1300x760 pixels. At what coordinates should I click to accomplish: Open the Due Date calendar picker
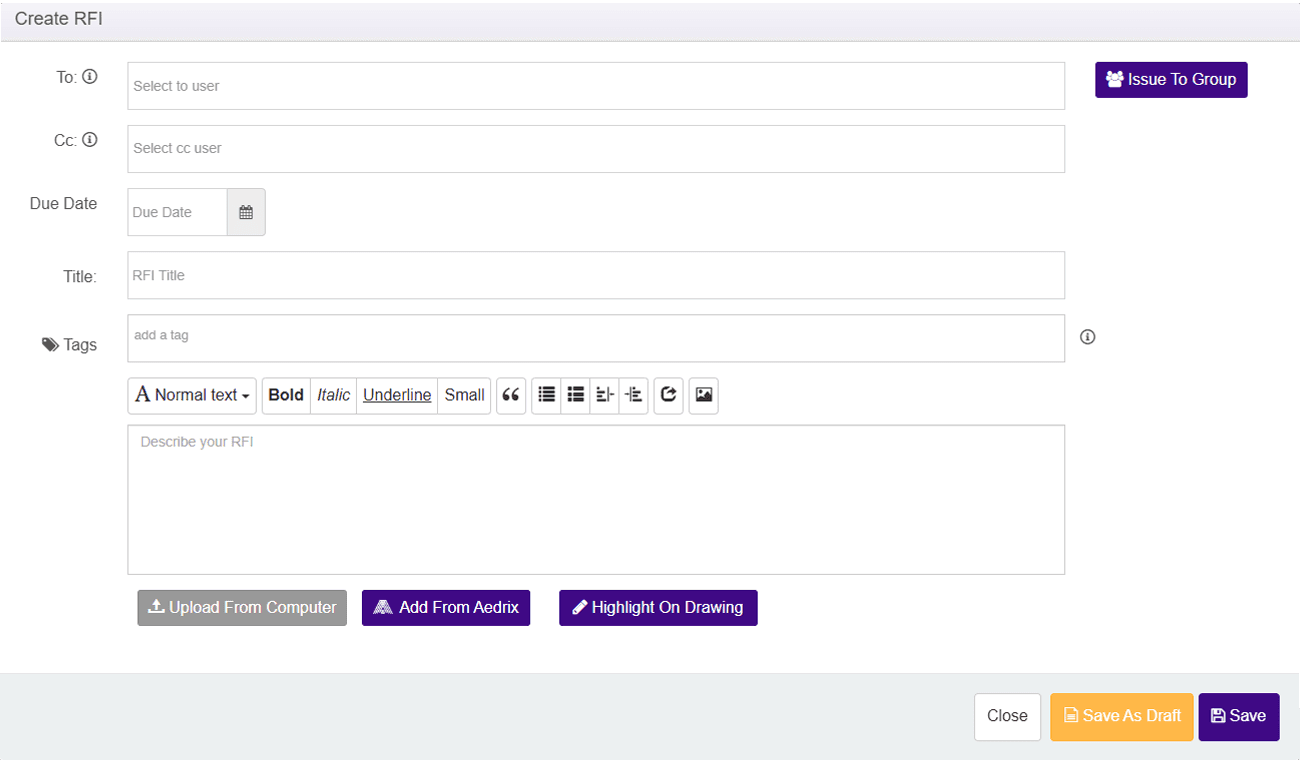(246, 212)
